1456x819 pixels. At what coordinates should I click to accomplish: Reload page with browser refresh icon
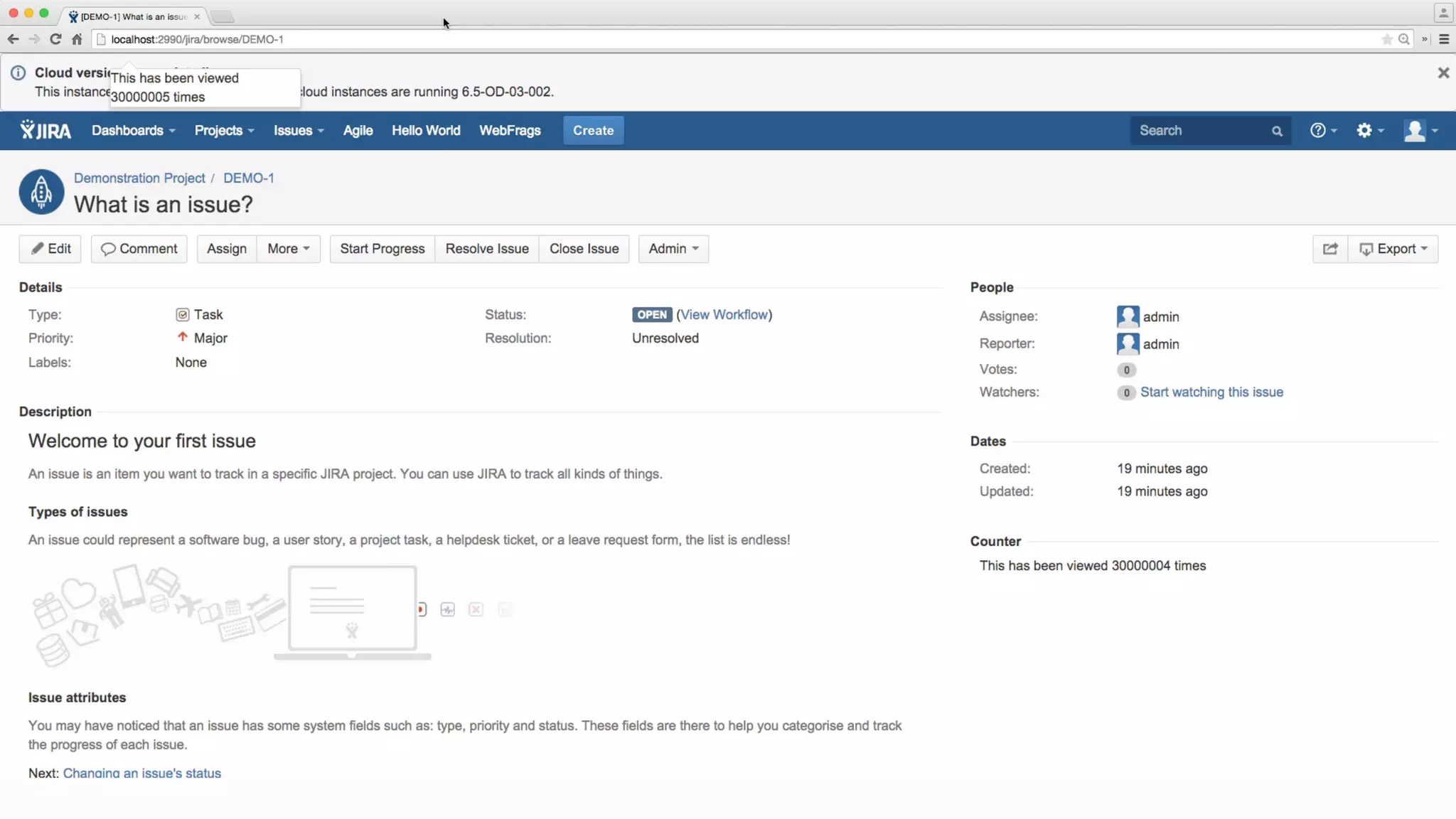[x=55, y=39]
